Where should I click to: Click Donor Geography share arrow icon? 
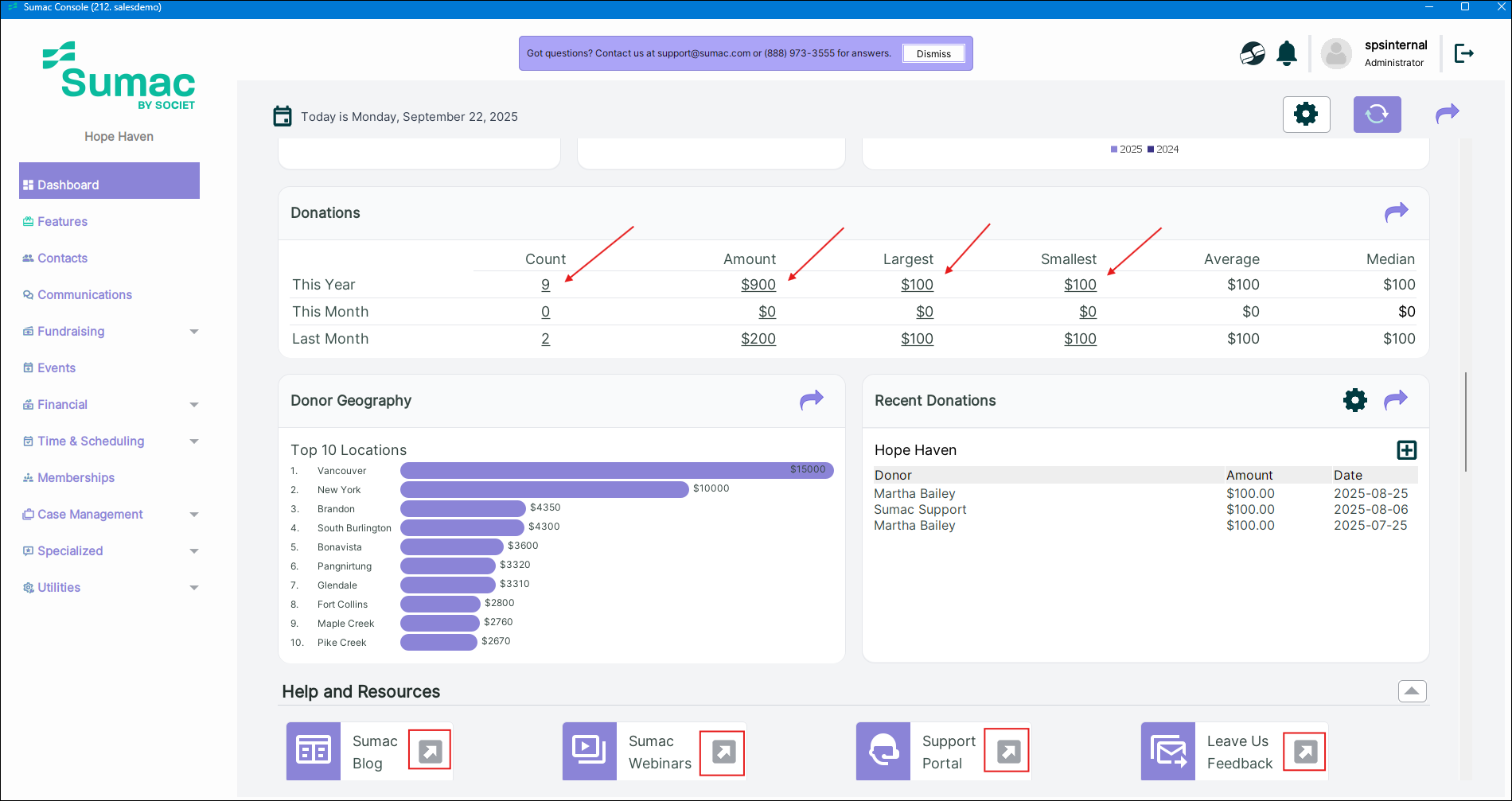(x=811, y=400)
